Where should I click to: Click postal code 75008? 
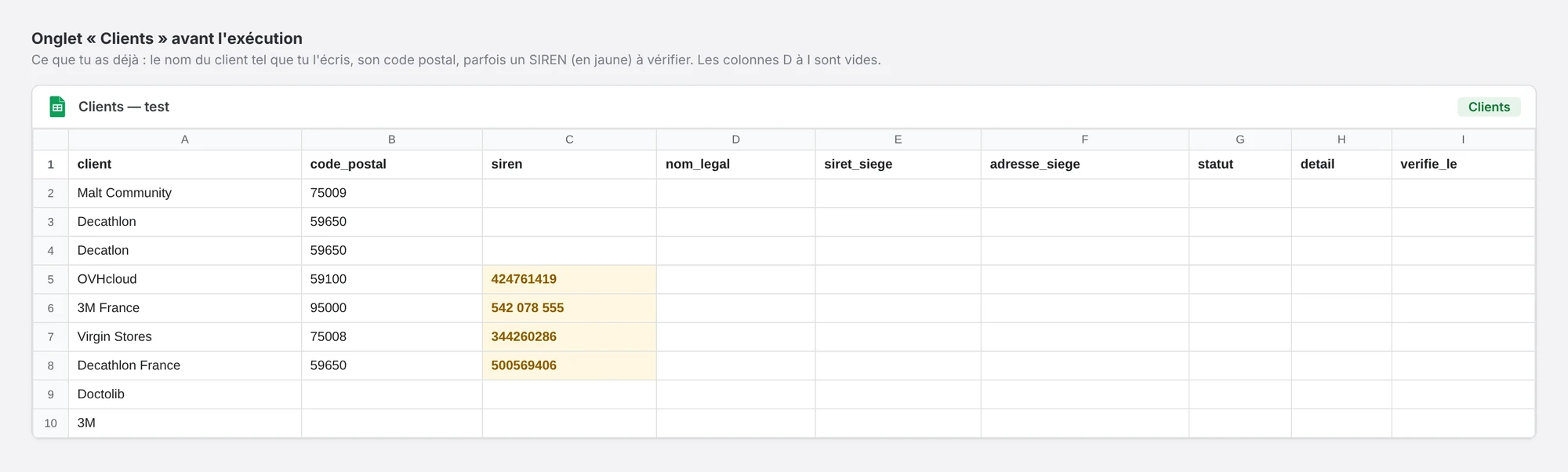tap(392, 337)
